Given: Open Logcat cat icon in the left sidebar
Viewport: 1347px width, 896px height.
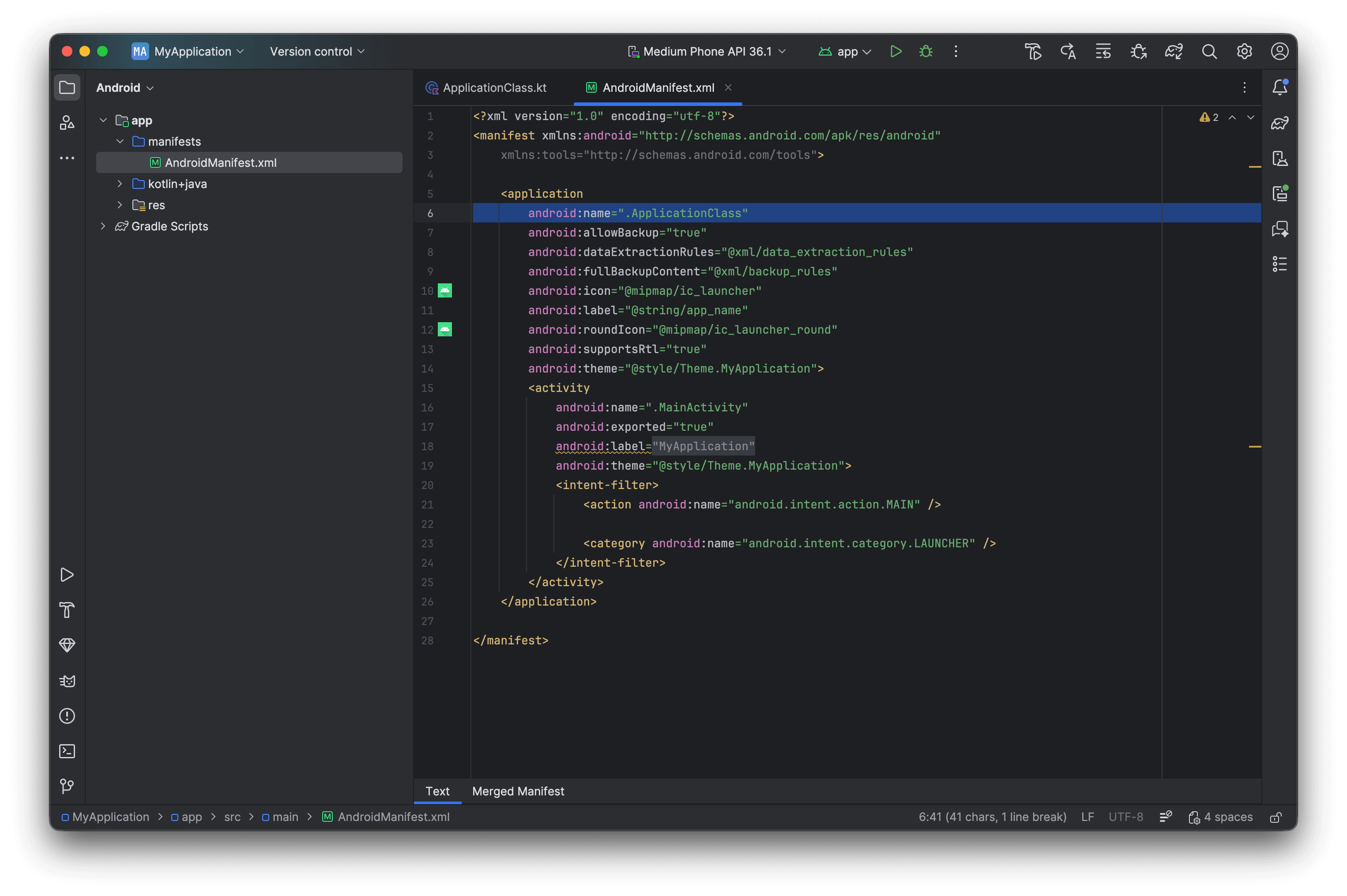Looking at the screenshot, I should [67, 681].
